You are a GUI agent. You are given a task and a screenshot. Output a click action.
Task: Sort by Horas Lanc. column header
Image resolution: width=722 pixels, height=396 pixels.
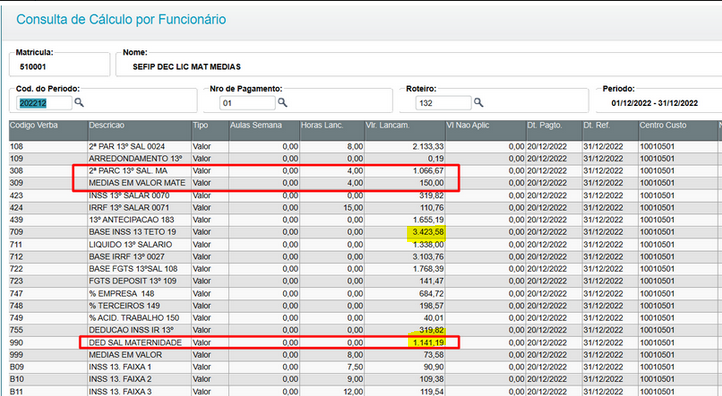[x=332, y=130]
